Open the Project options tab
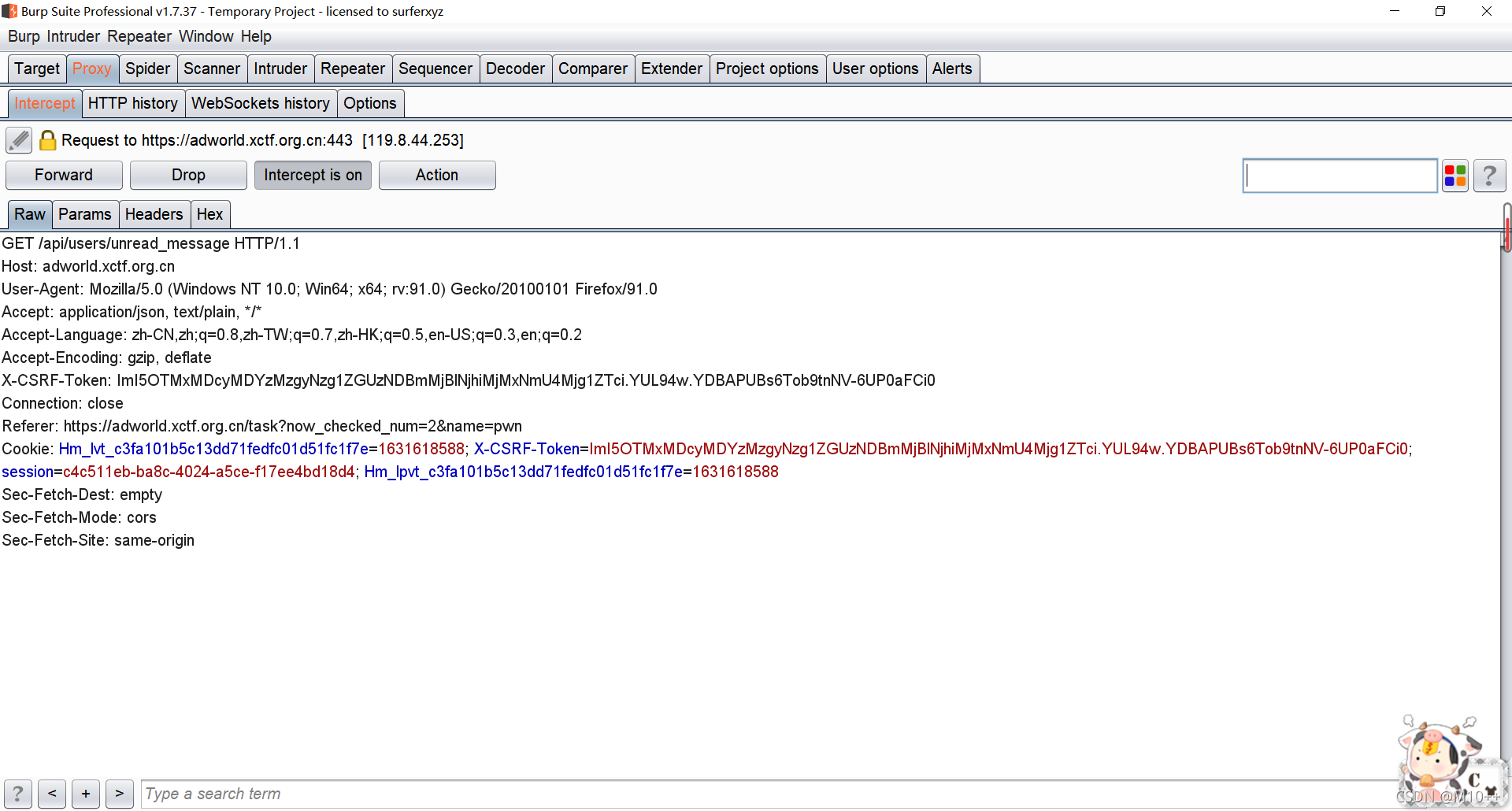 pyautogui.click(x=767, y=69)
